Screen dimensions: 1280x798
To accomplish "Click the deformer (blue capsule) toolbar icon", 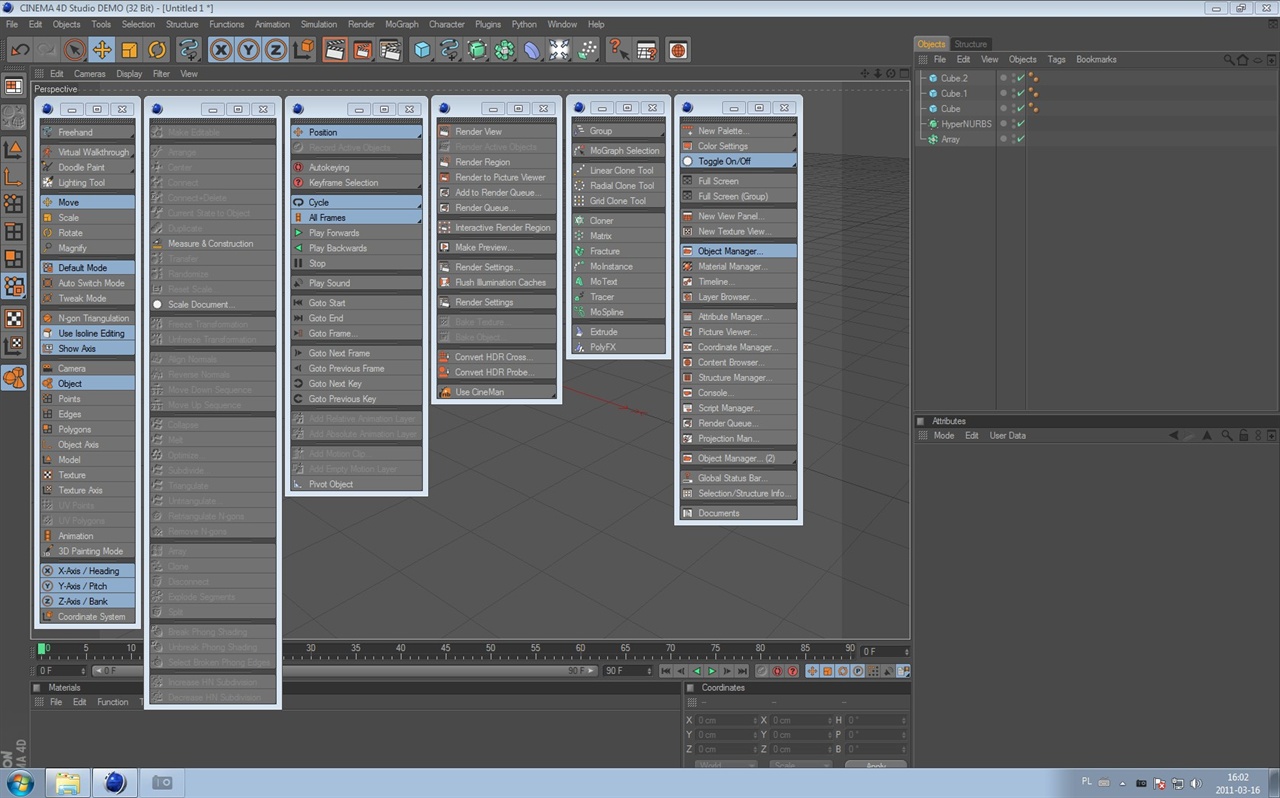I will click(x=532, y=50).
